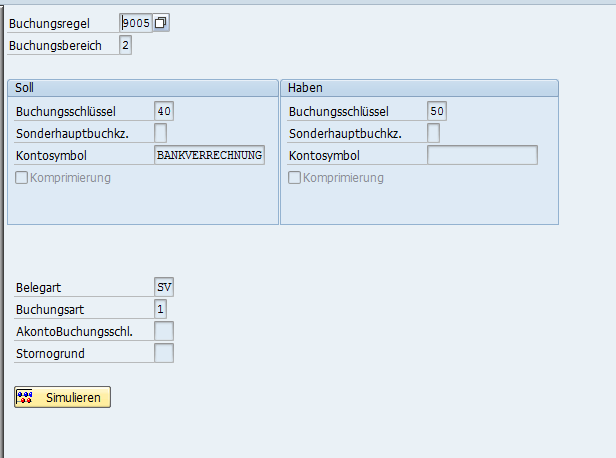Click the Haben group box header
The height and width of the screenshot is (458, 616).
point(419,88)
